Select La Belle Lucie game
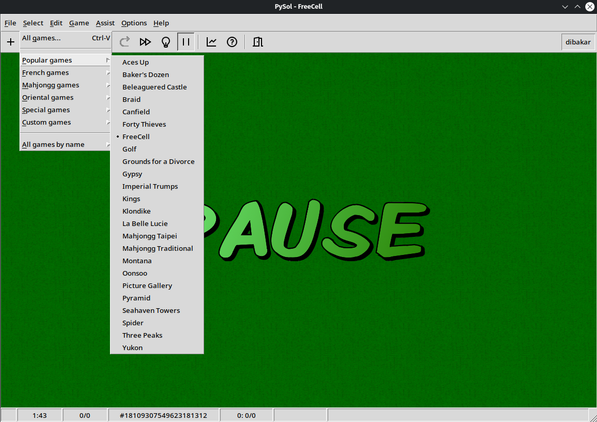 157,224
